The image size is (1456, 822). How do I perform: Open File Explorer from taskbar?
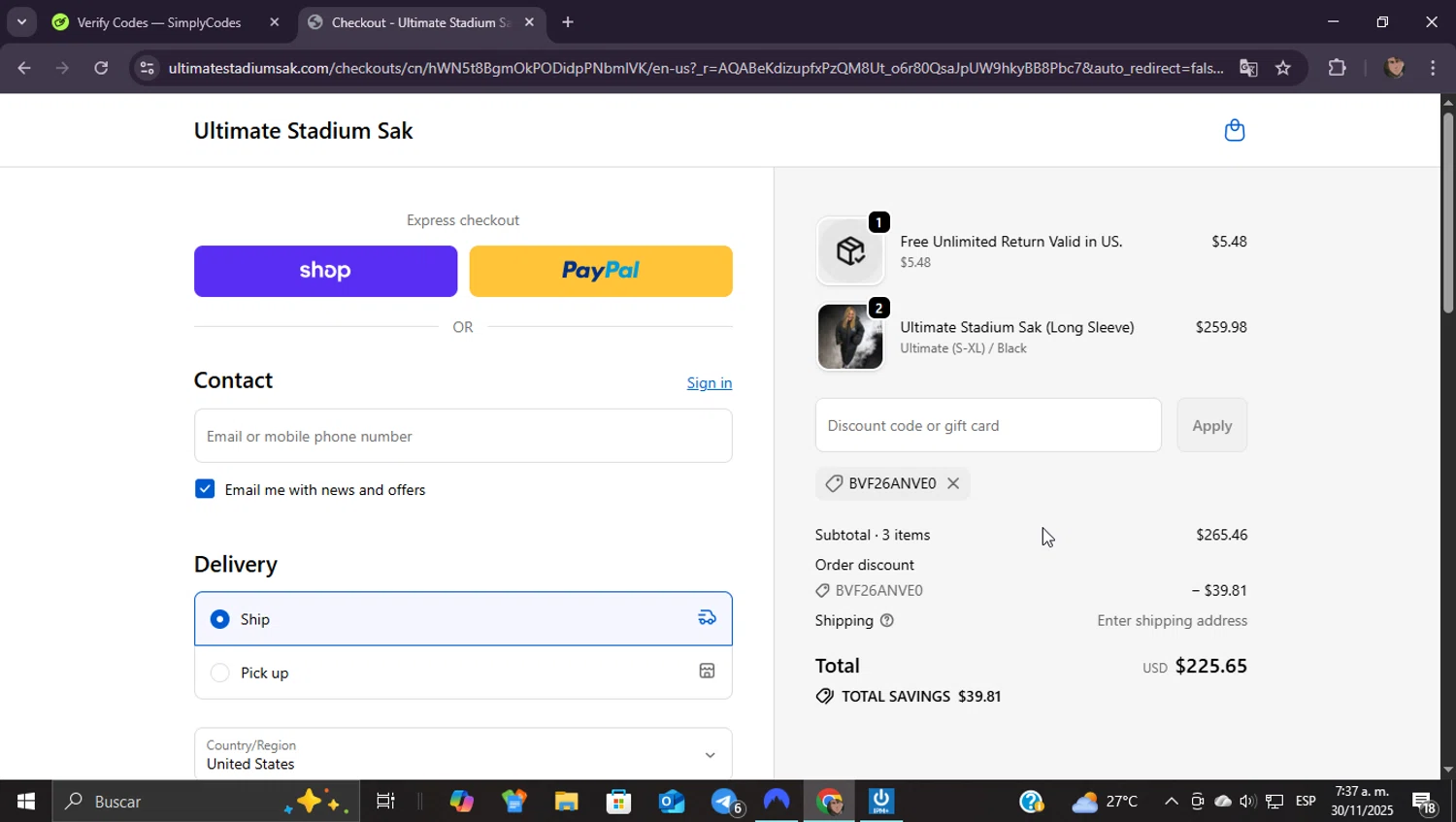566,802
